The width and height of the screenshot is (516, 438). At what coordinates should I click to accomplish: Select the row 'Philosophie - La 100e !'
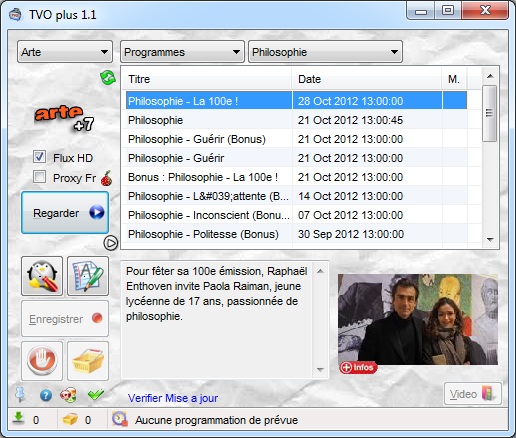tap(296, 101)
